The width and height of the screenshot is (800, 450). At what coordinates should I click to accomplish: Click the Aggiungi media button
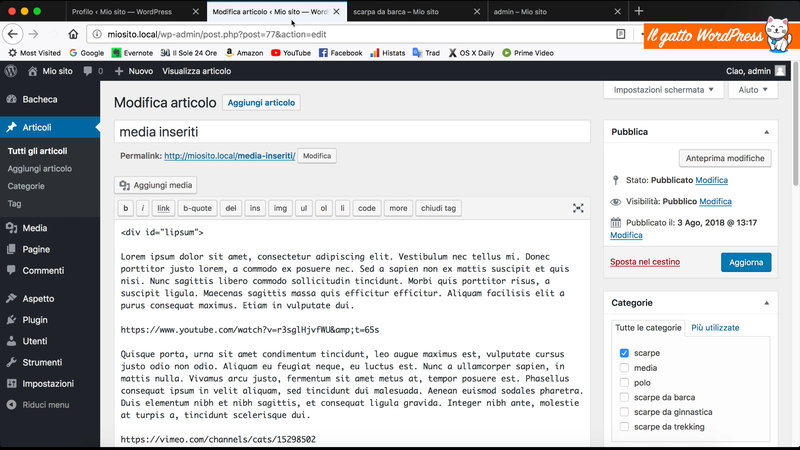[x=156, y=185]
